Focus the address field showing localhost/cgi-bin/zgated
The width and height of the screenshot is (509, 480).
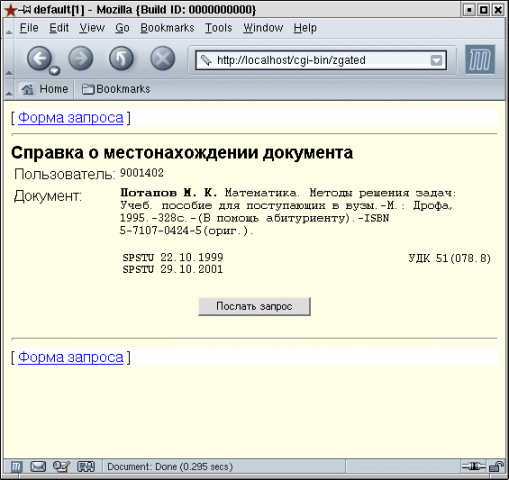point(321,60)
